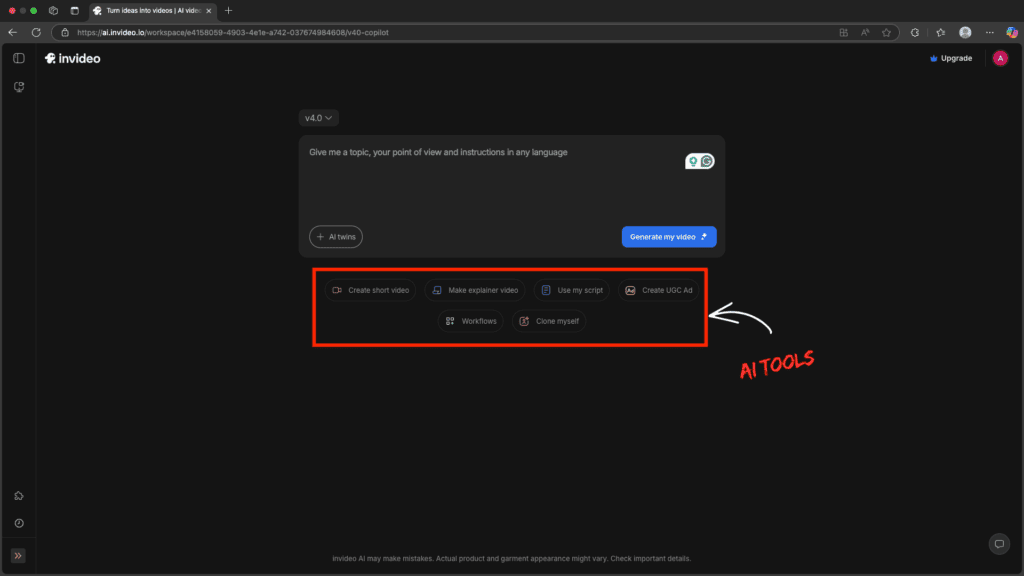The image size is (1024, 576).
Task: Open the v4.0 version dropdown
Action: point(318,117)
